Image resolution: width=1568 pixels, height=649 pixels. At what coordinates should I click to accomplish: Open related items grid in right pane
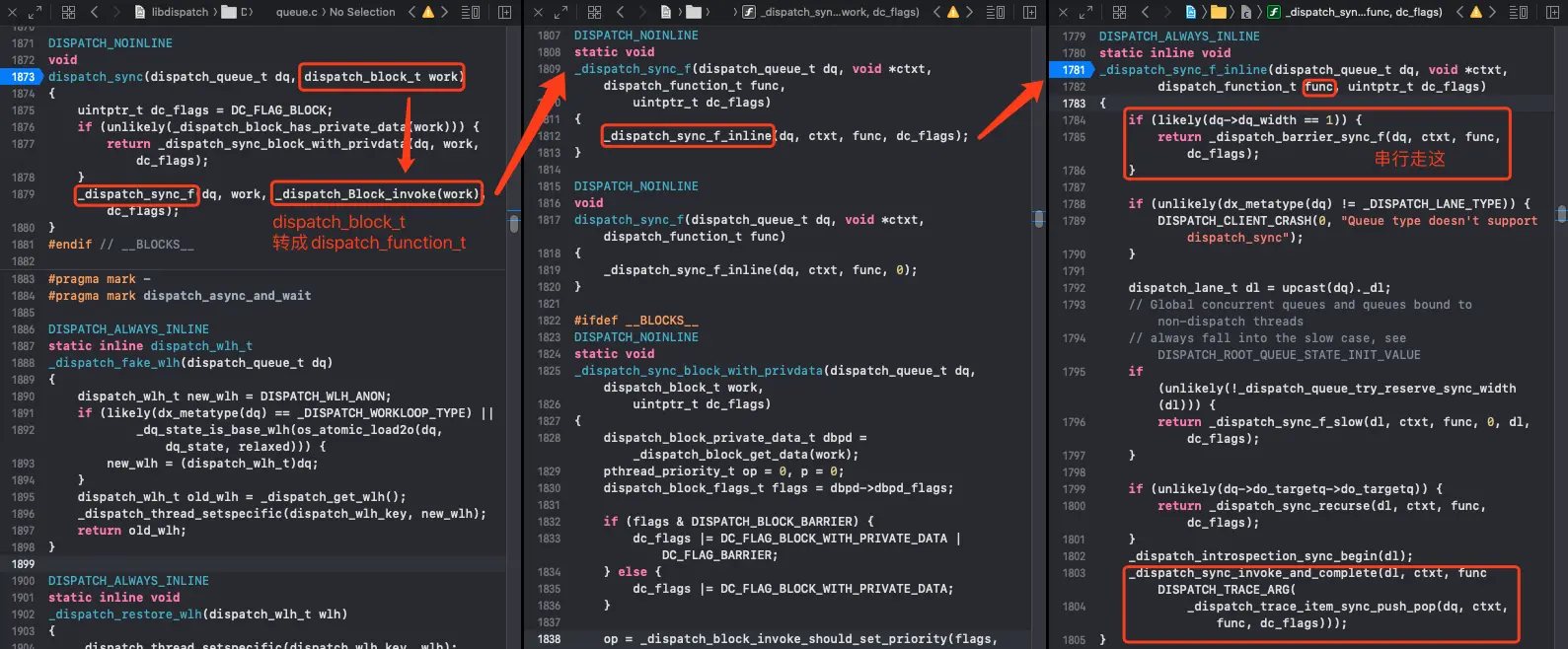click(x=1119, y=12)
